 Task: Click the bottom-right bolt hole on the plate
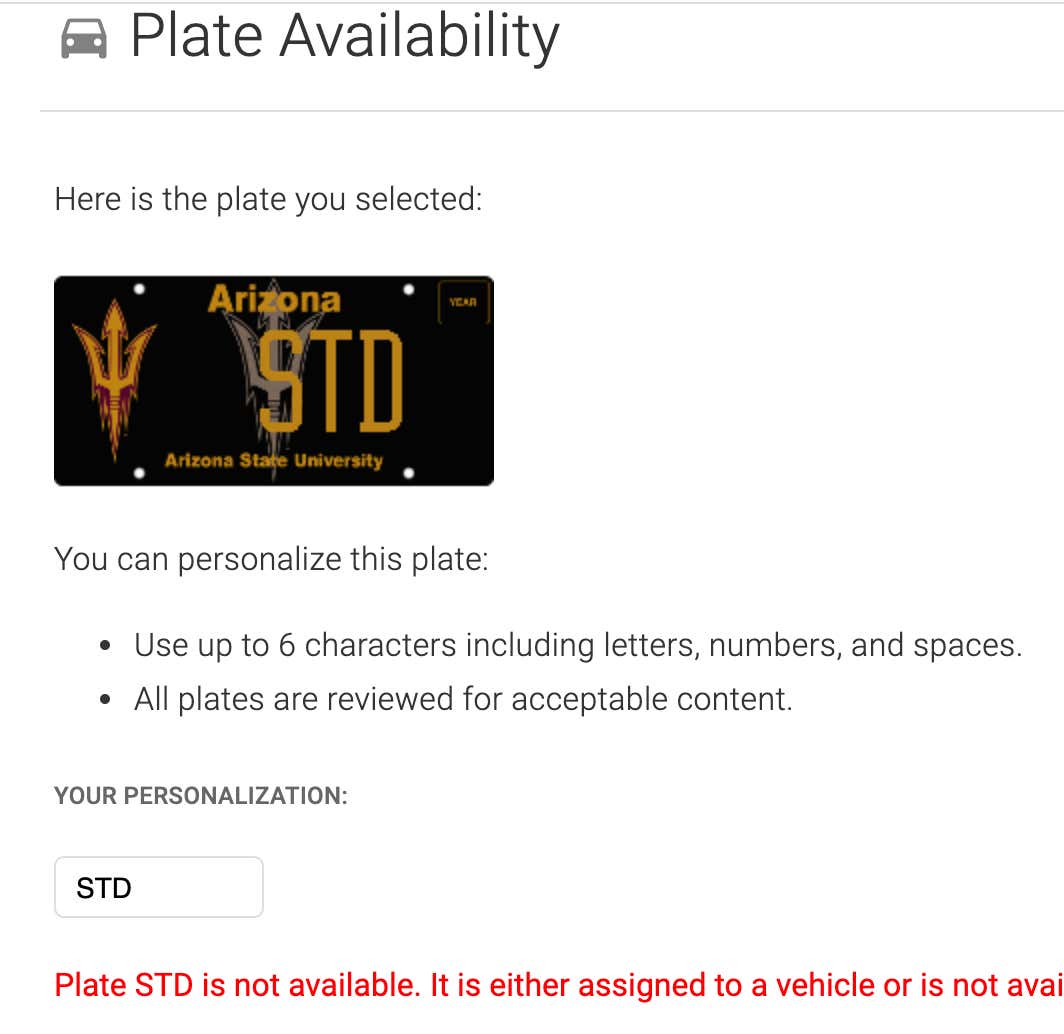coord(408,473)
